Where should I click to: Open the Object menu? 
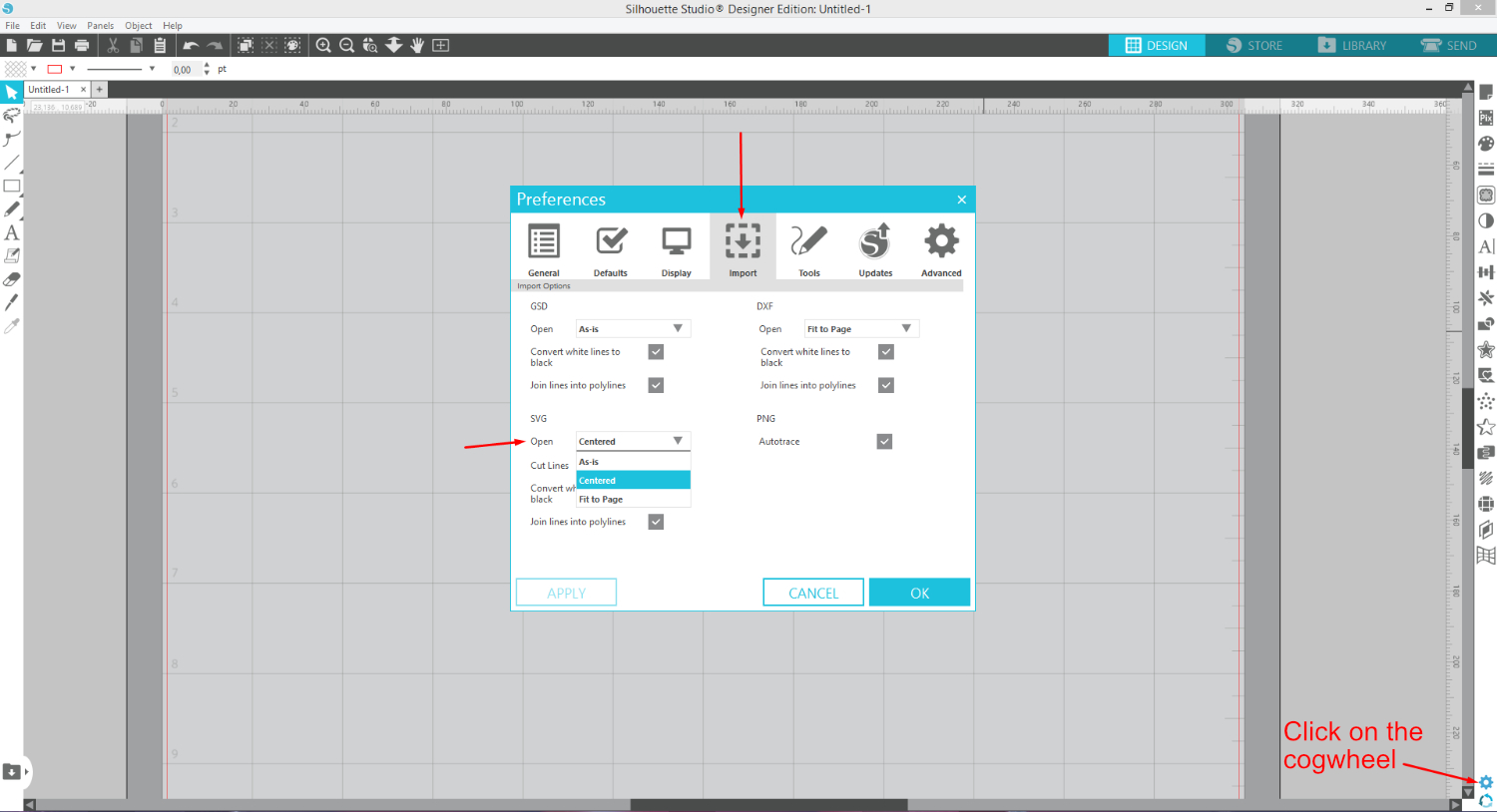tap(139, 26)
